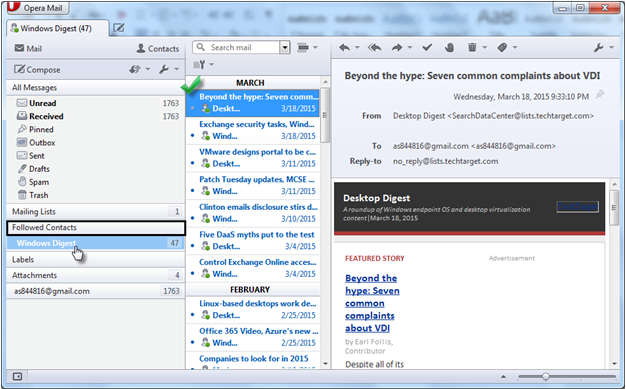Open message 'Office 365 Video, Azure's new ...'
This screenshot has width=626, height=389.
pos(253,337)
